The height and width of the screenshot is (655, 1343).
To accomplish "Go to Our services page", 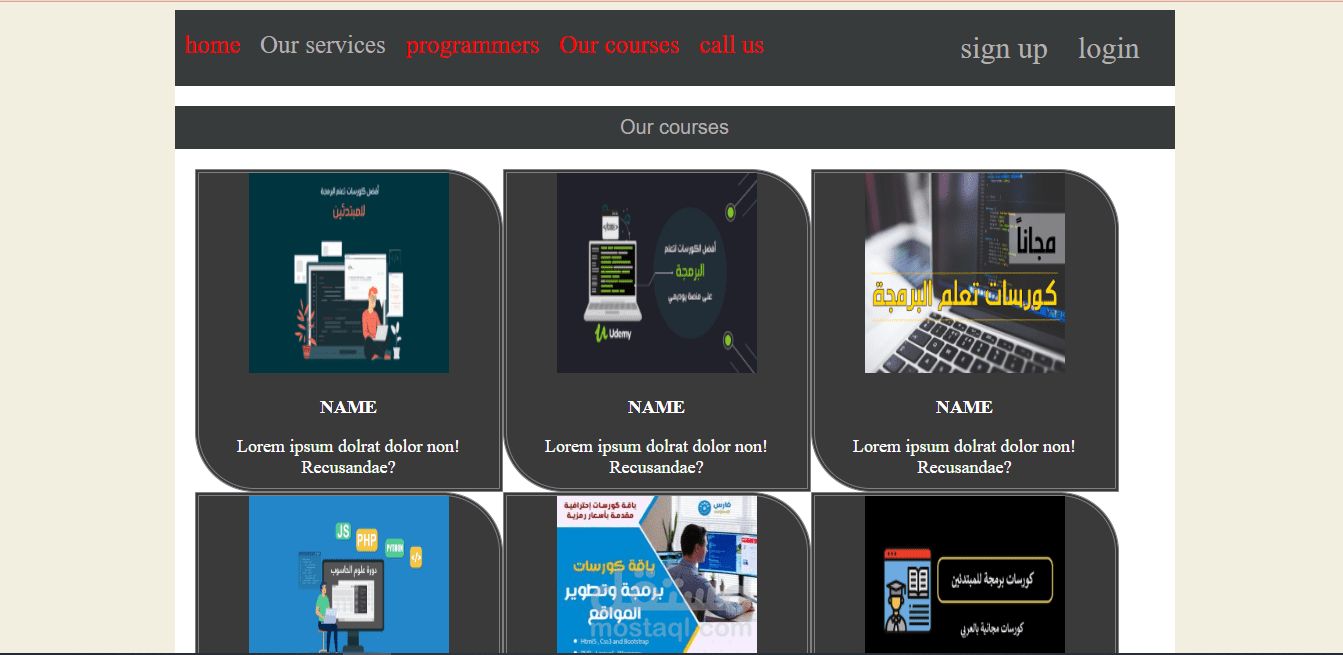I will 323,45.
